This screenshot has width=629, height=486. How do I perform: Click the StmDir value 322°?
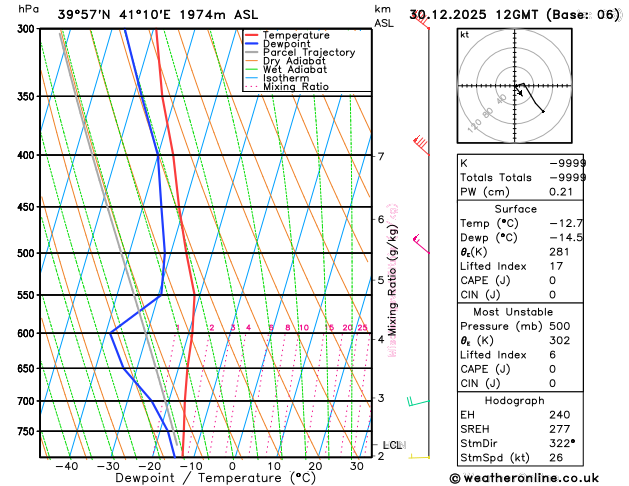(x=562, y=443)
